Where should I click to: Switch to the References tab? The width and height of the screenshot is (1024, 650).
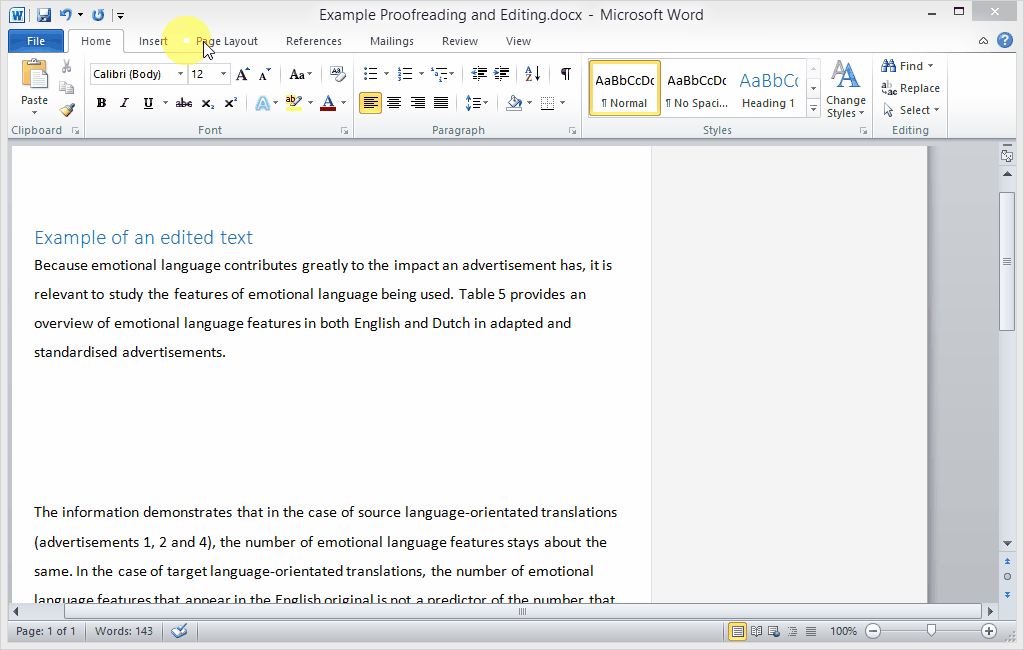coord(313,41)
